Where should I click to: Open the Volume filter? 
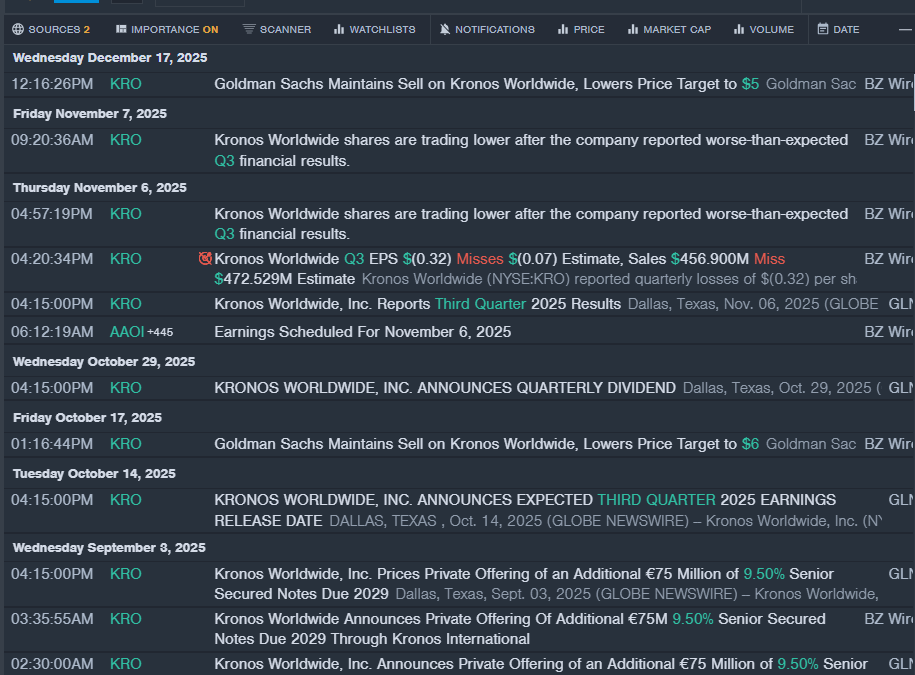[x=764, y=29]
